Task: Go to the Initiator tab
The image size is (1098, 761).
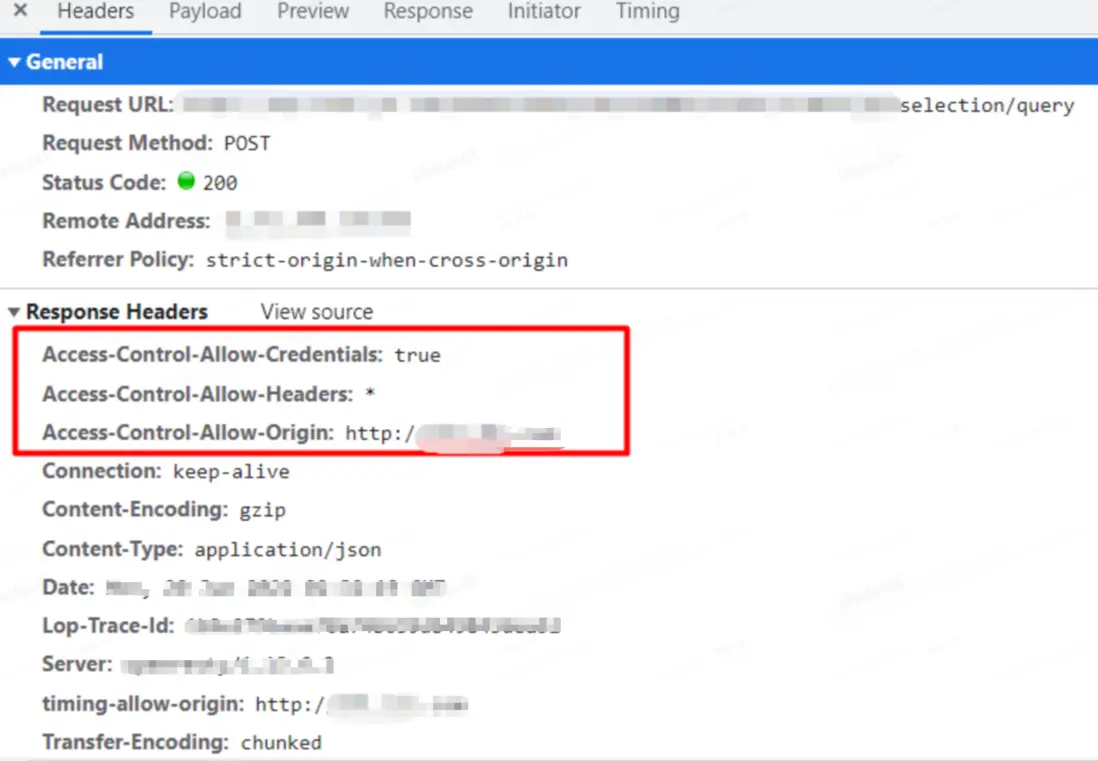Action: pos(544,11)
